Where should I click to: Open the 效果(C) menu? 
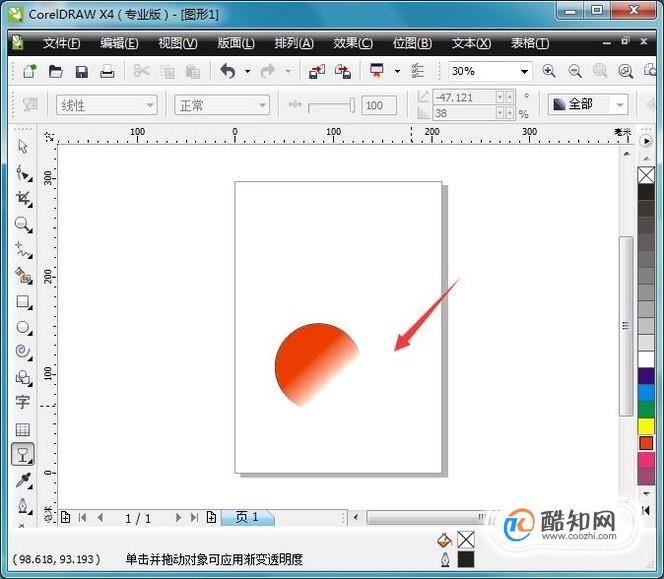(353, 43)
